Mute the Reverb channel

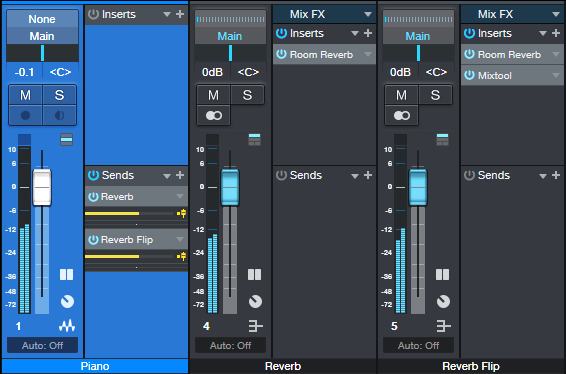(213, 95)
